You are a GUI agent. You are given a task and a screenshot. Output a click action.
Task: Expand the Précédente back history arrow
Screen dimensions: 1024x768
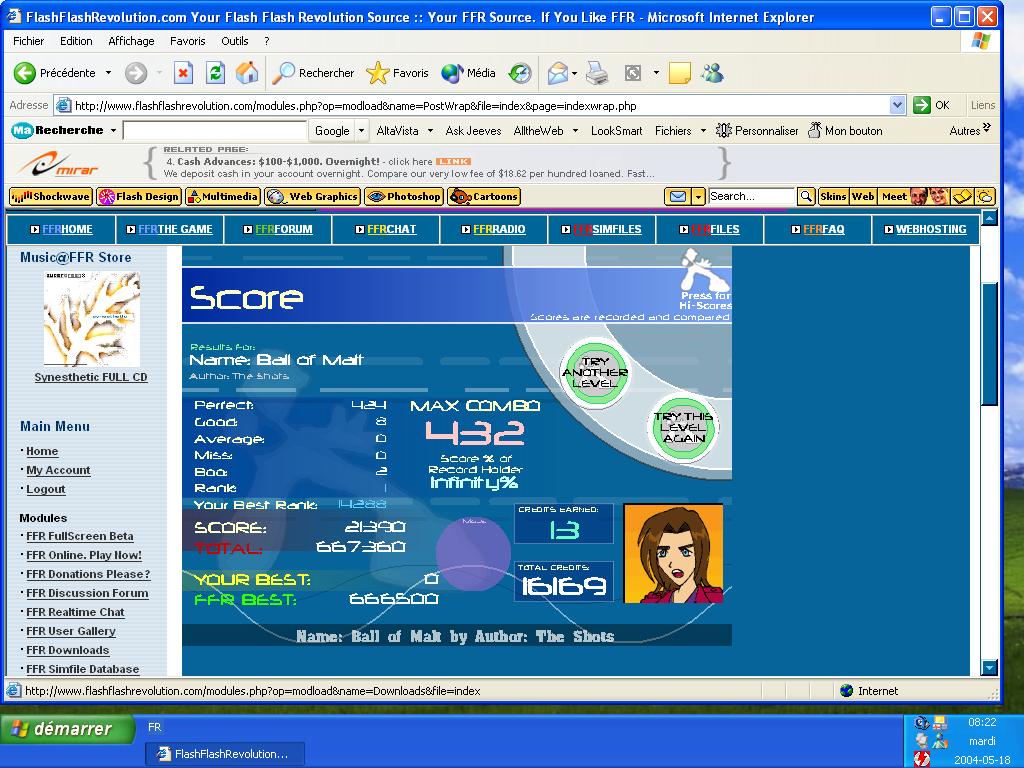(x=108, y=73)
